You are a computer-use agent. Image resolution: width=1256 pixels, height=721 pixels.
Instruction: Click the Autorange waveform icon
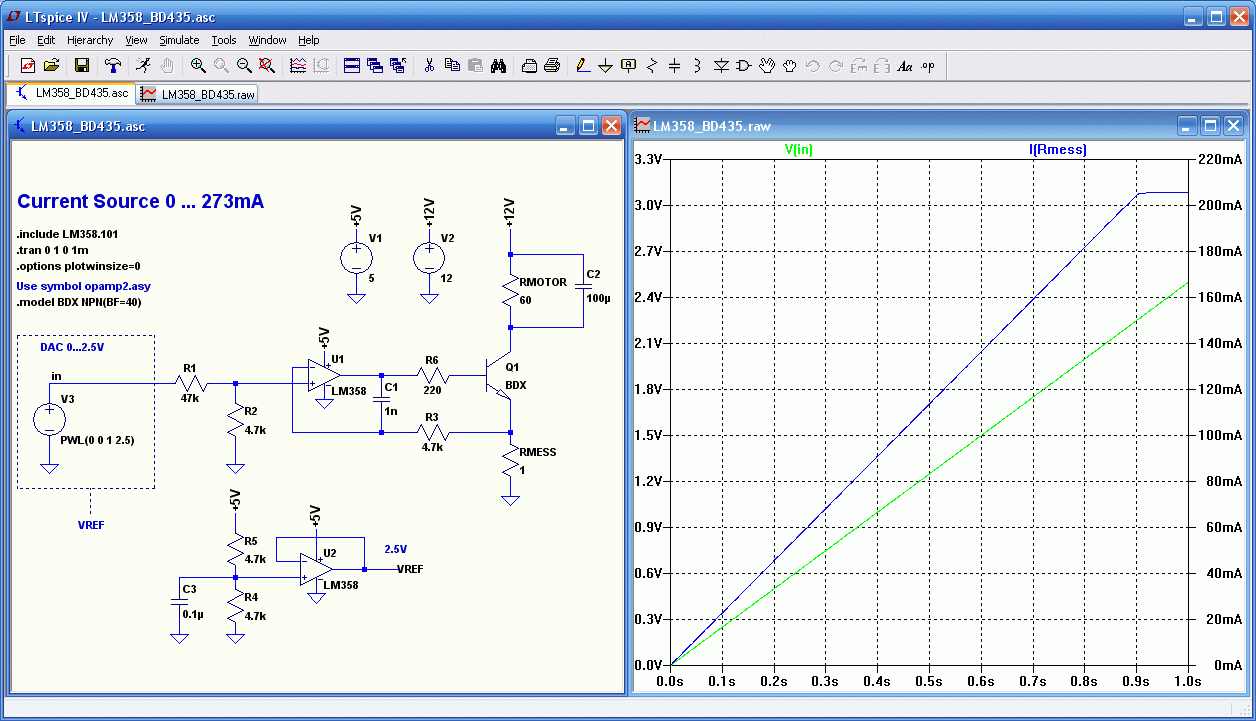point(298,66)
